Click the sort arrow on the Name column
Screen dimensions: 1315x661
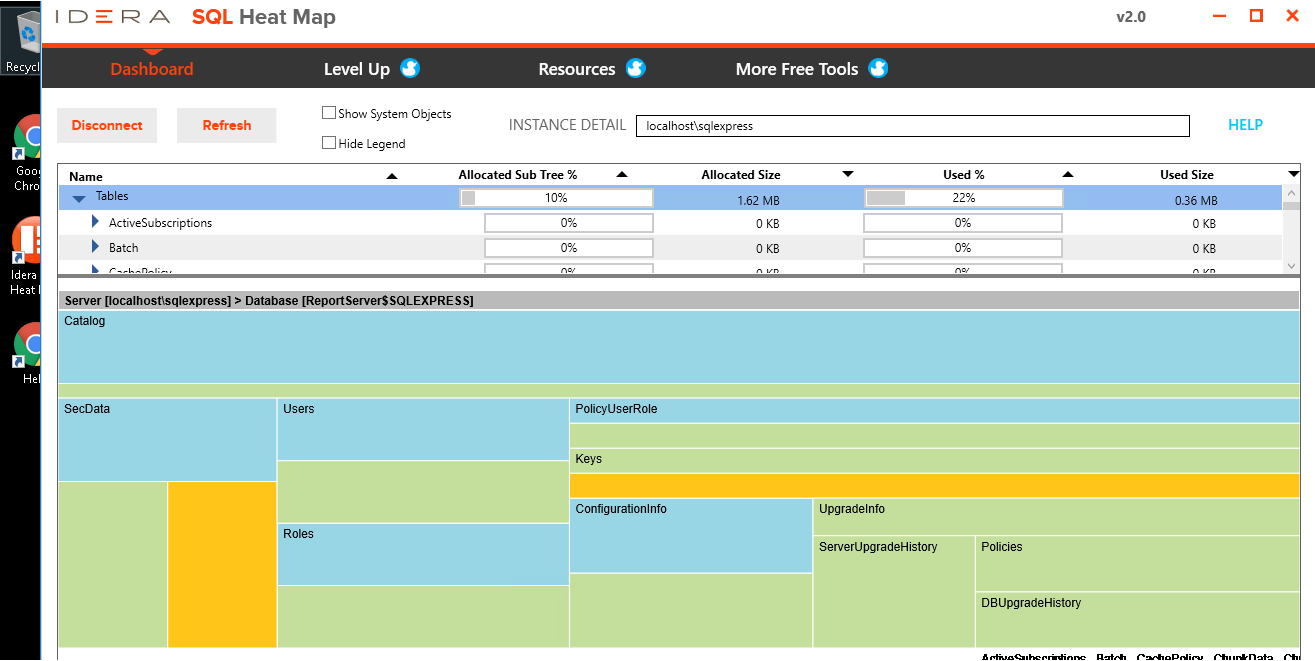point(390,174)
